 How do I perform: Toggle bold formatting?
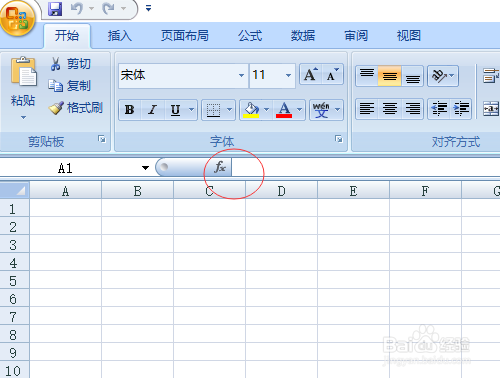click(x=130, y=110)
